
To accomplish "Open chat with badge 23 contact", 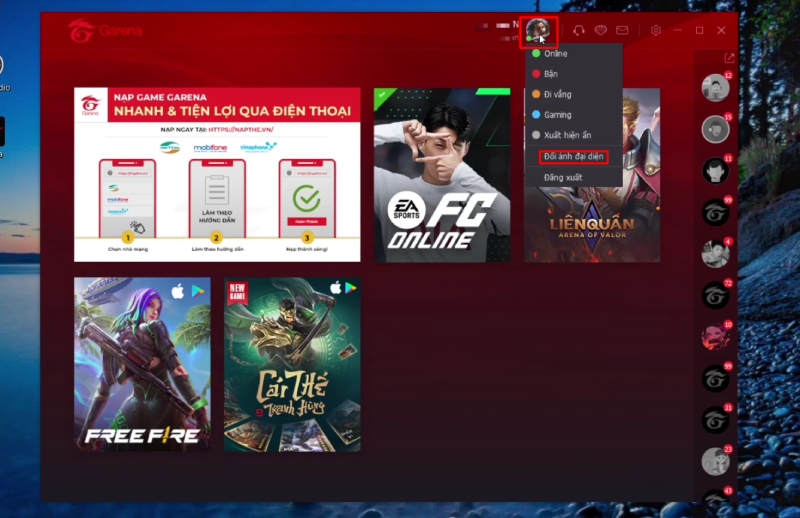I will 715,461.
